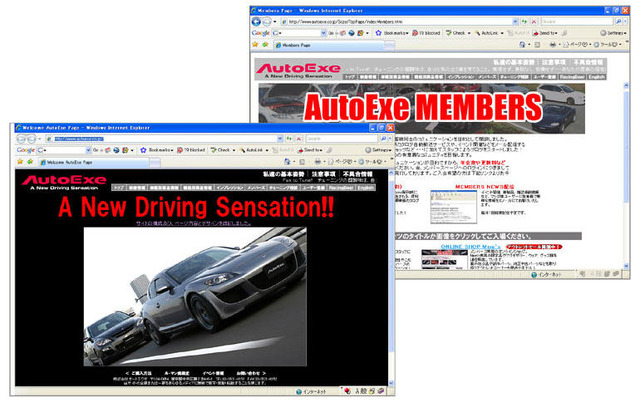Click Check spelling button in Welcome window
Image resolution: width=640 pixels, height=400 pixels.
[x=223, y=150]
